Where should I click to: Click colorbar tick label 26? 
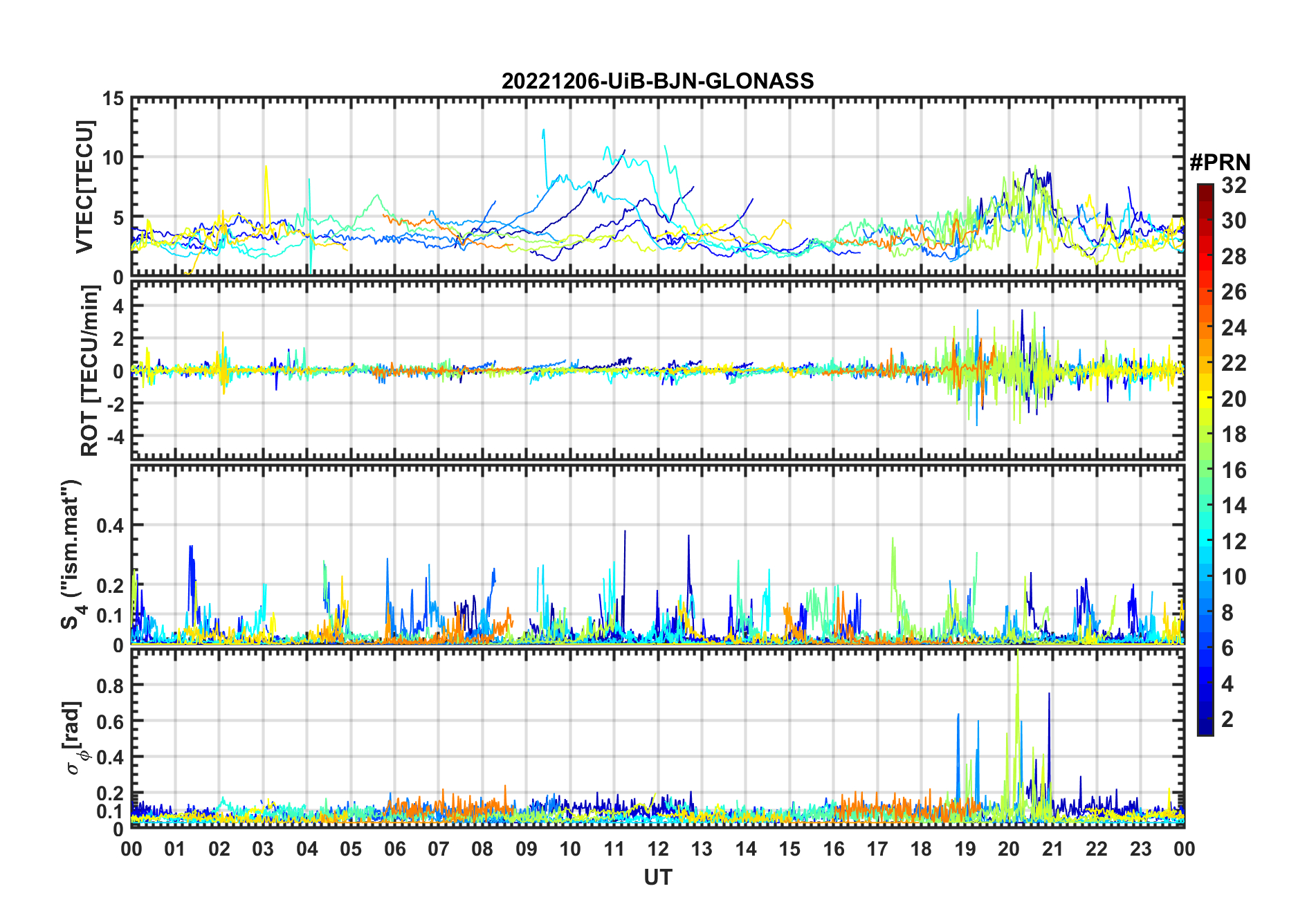point(1234,292)
